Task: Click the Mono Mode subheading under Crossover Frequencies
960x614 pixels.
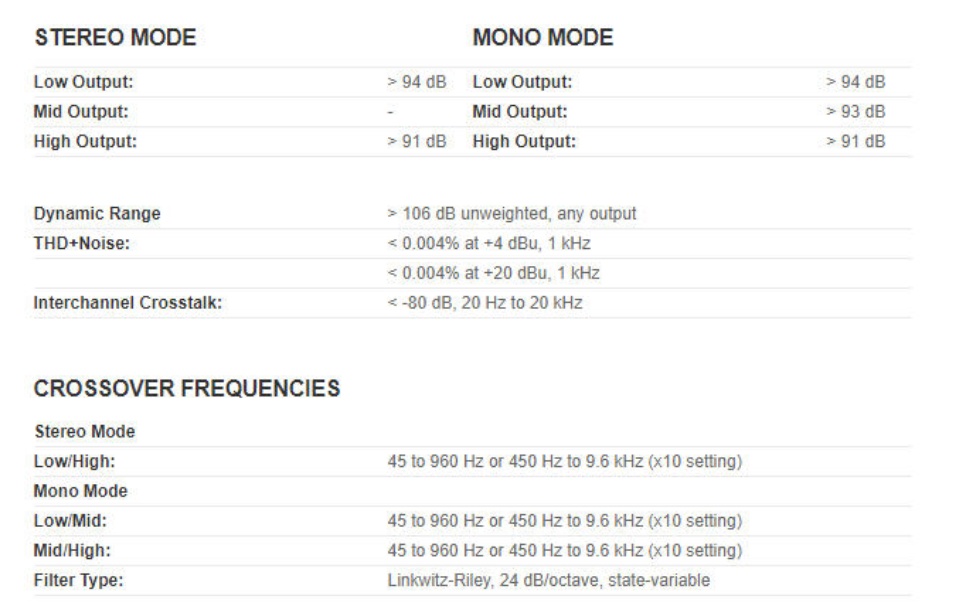Action: coord(81,491)
